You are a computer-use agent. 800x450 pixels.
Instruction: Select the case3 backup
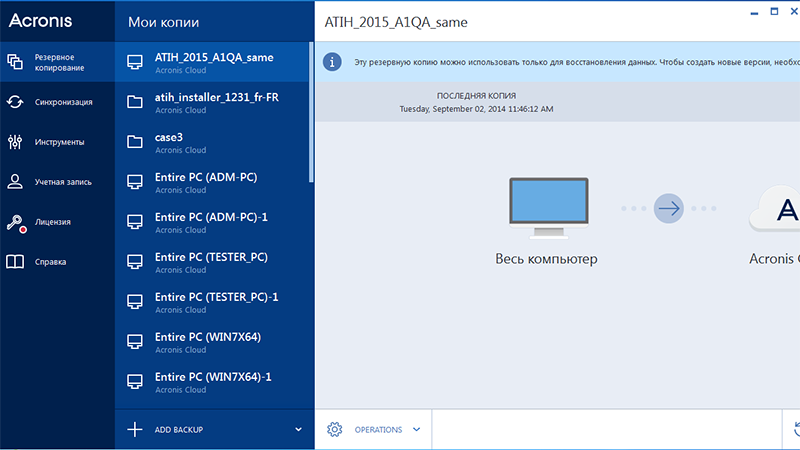[x=212, y=142]
